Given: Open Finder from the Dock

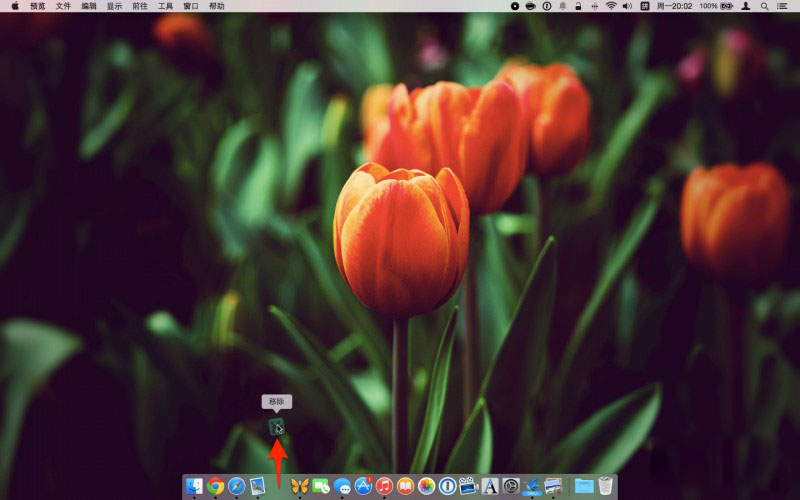Looking at the screenshot, I should pos(194,486).
